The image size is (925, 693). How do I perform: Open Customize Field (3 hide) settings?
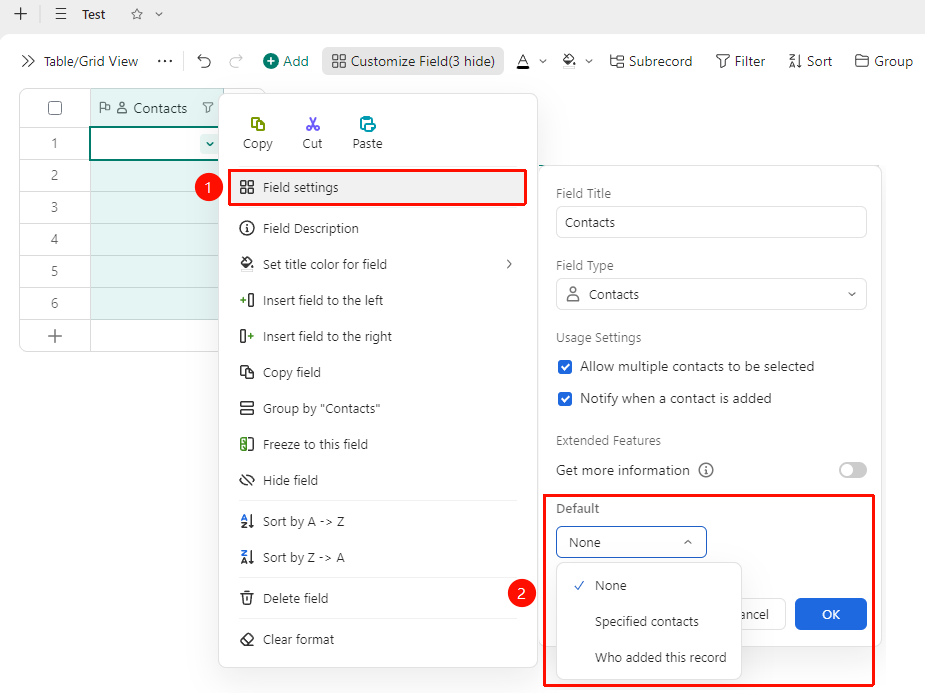(413, 61)
